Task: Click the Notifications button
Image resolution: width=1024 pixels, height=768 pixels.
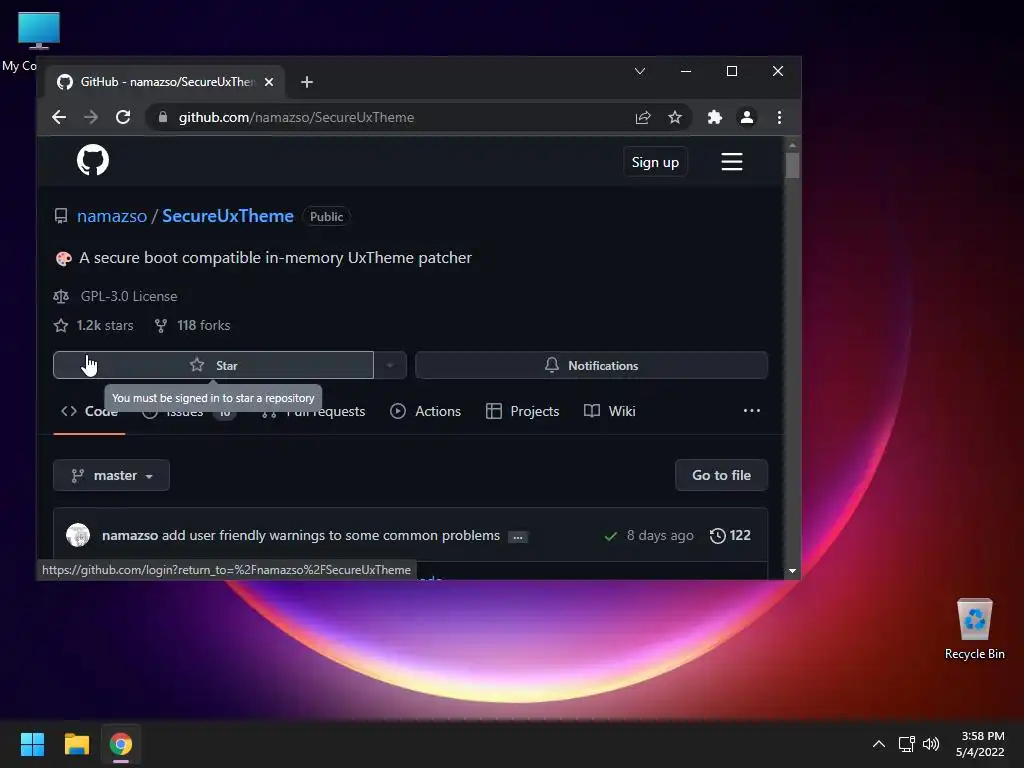Action: tap(591, 365)
